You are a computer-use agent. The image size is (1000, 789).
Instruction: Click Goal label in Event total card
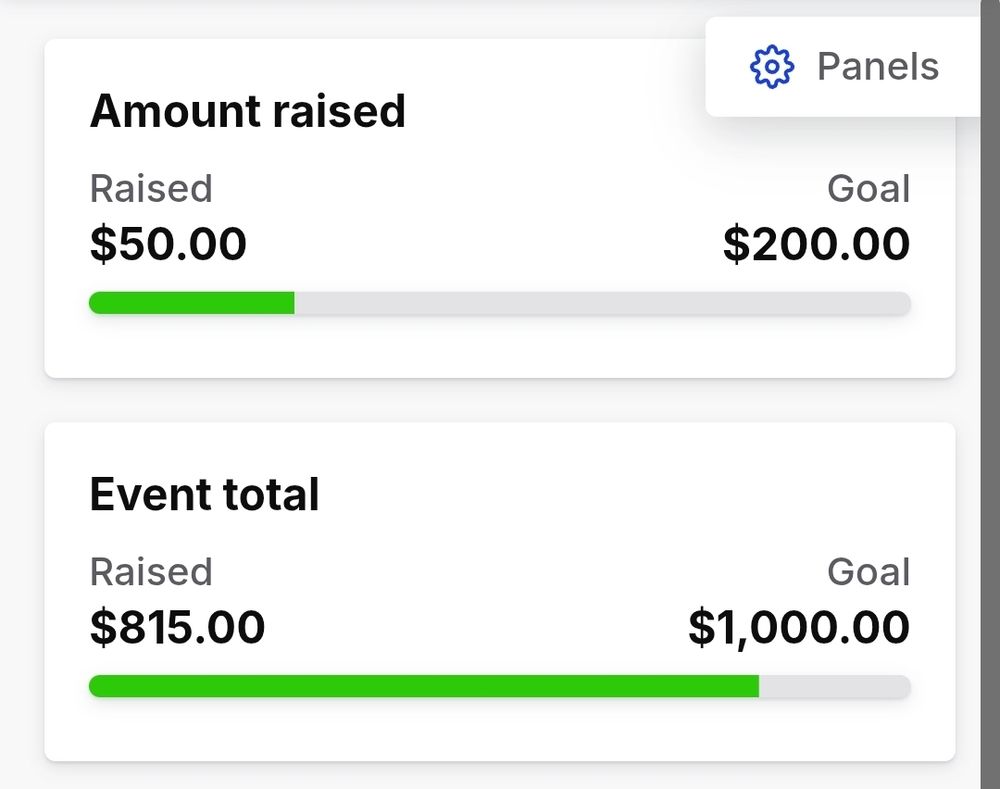pos(869,572)
